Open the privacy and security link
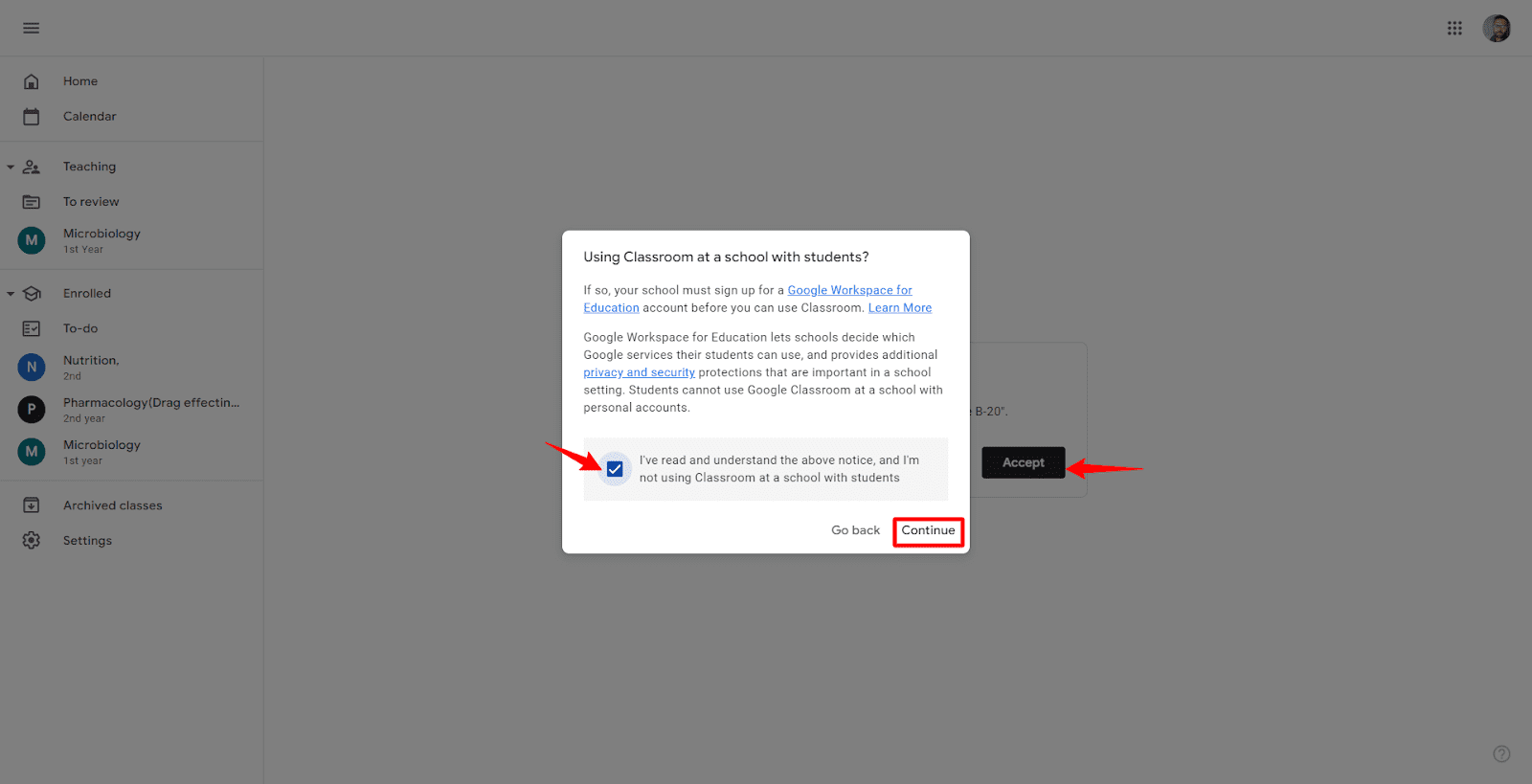 (639, 372)
